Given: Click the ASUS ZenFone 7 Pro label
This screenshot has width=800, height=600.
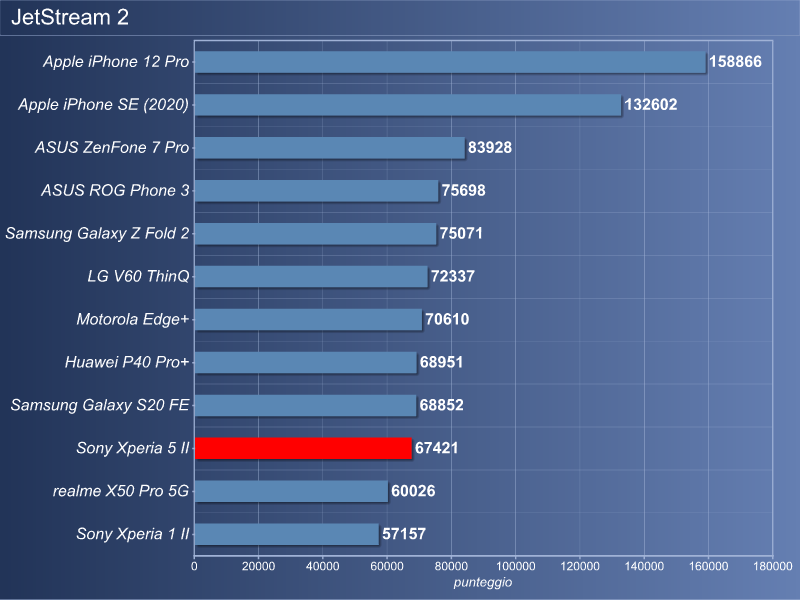Looking at the screenshot, I should (x=112, y=147).
